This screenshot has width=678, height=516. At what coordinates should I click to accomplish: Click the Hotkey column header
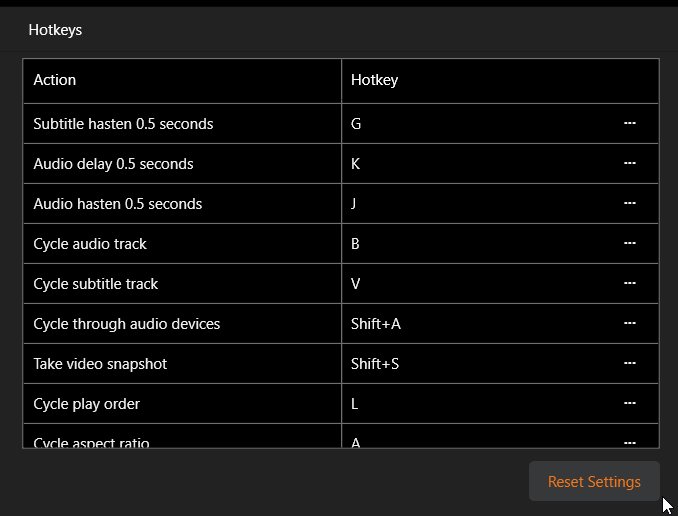click(374, 80)
